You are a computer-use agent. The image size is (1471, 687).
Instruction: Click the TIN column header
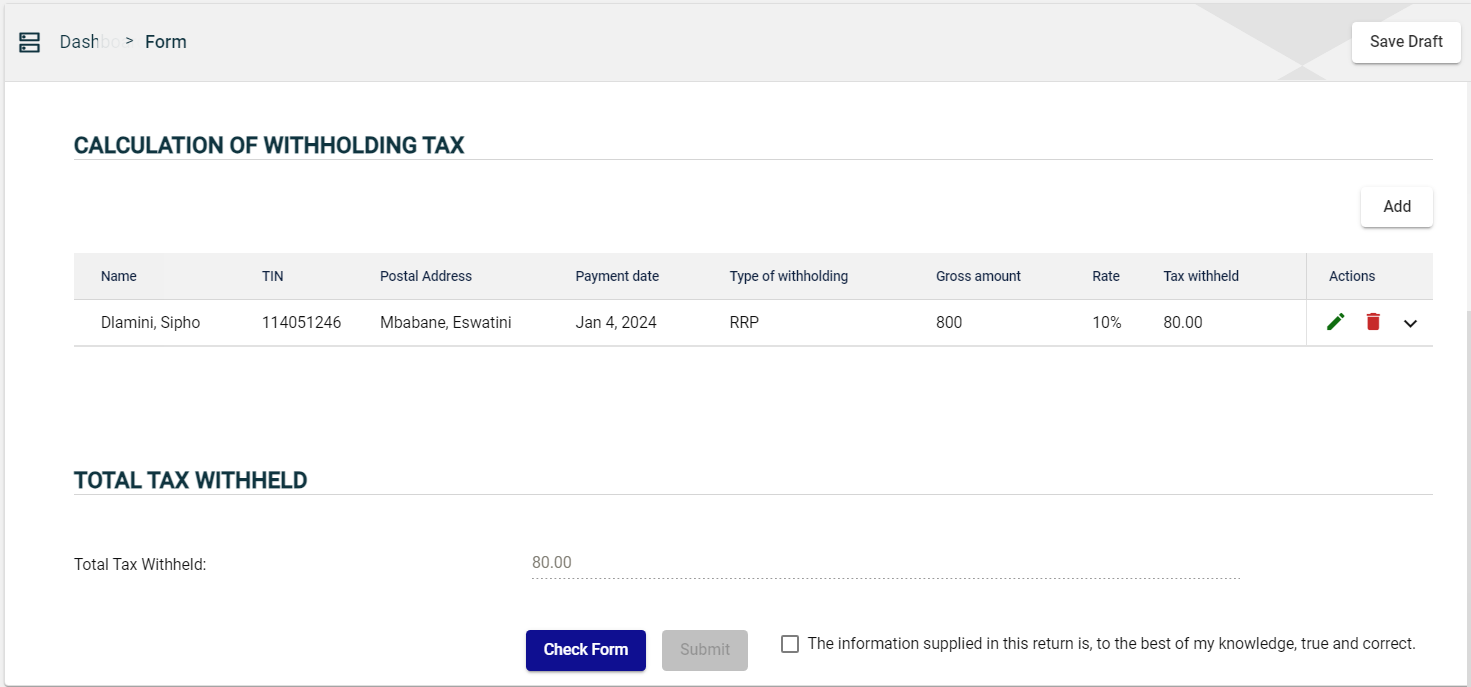(273, 276)
